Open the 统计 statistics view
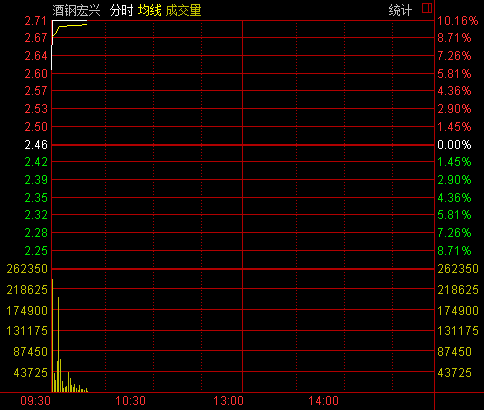The width and height of the screenshot is (484, 410). pyautogui.click(x=400, y=10)
